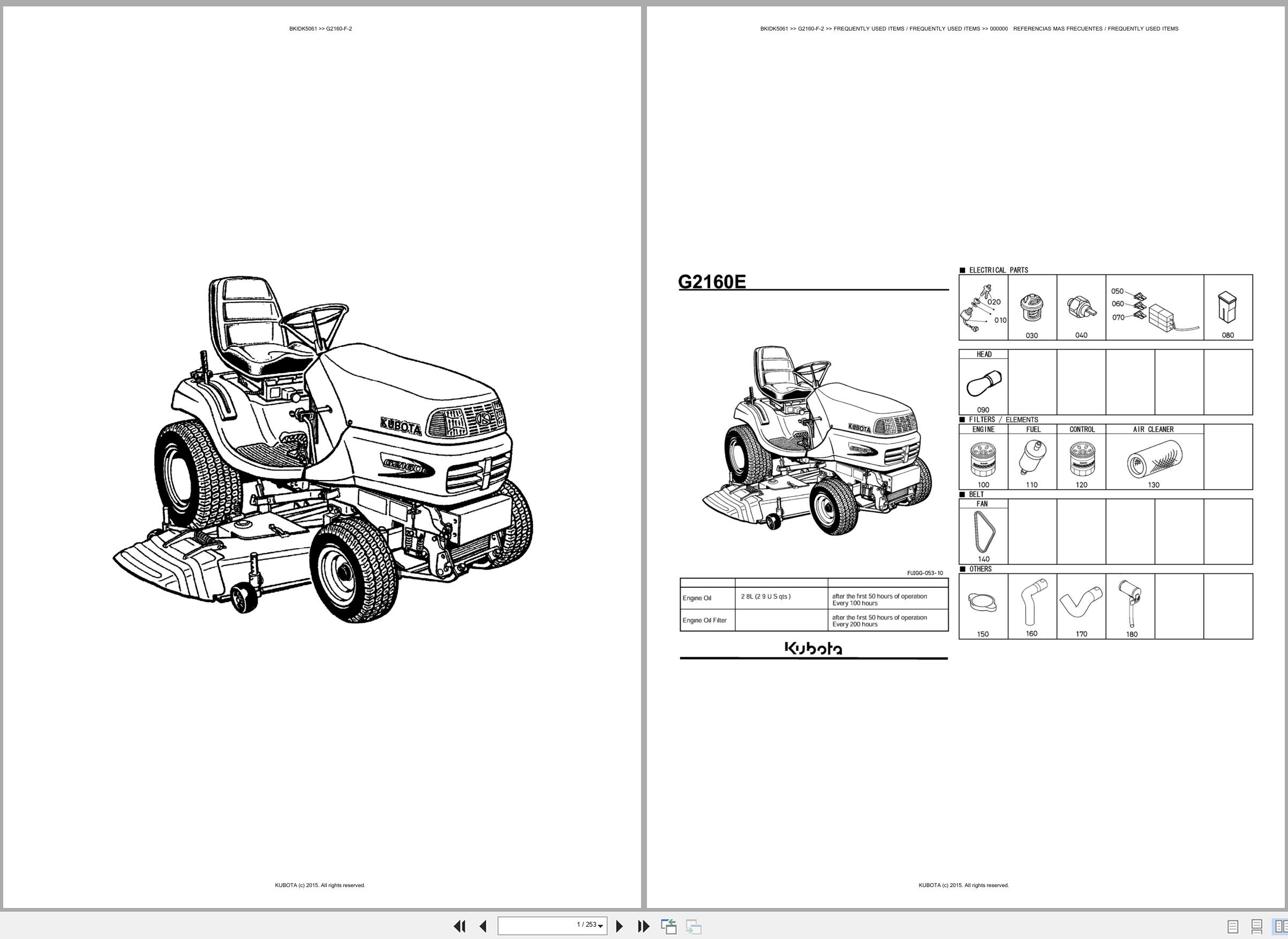Viewport: 1288px width, 939px height.
Task: Go to the next page
Action: click(x=620, y=926)
